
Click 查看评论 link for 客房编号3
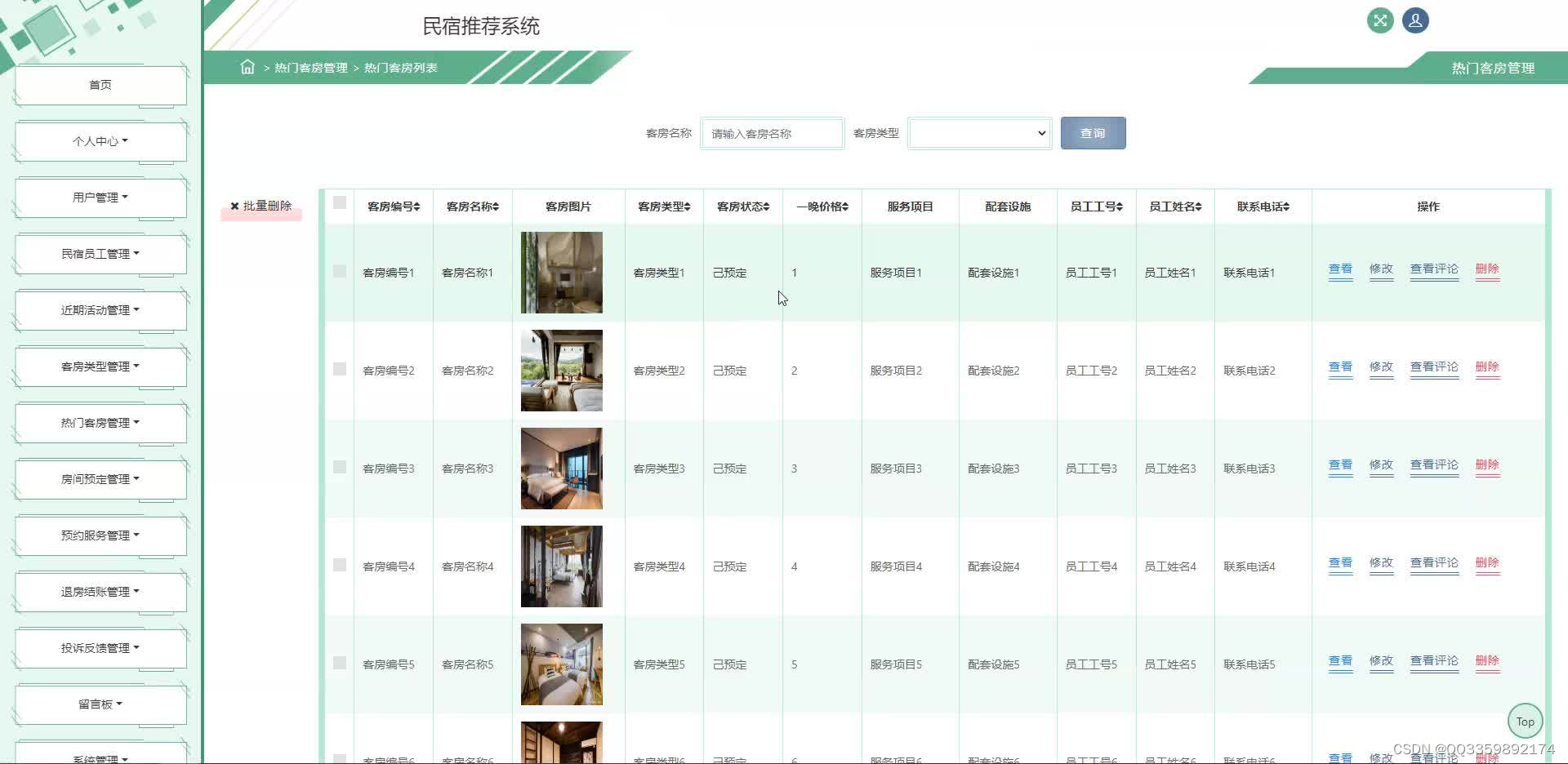1434,465
